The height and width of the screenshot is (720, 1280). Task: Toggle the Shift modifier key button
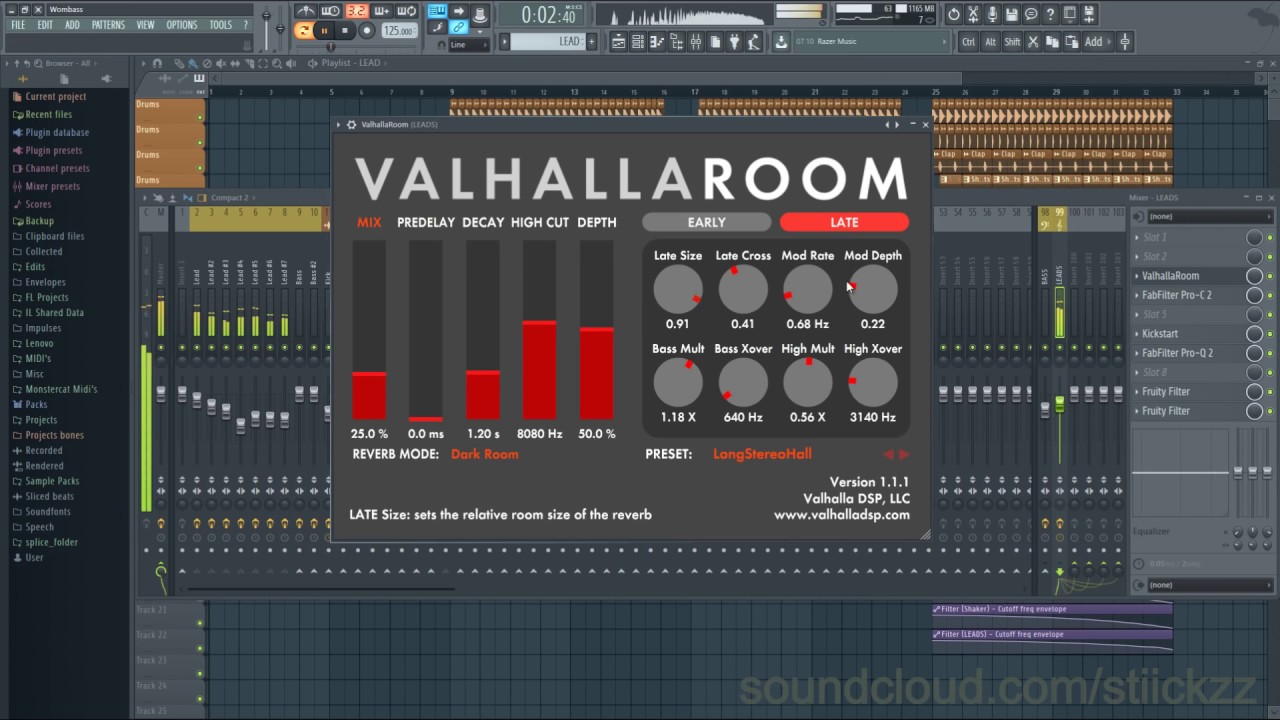coord(1012,42)
